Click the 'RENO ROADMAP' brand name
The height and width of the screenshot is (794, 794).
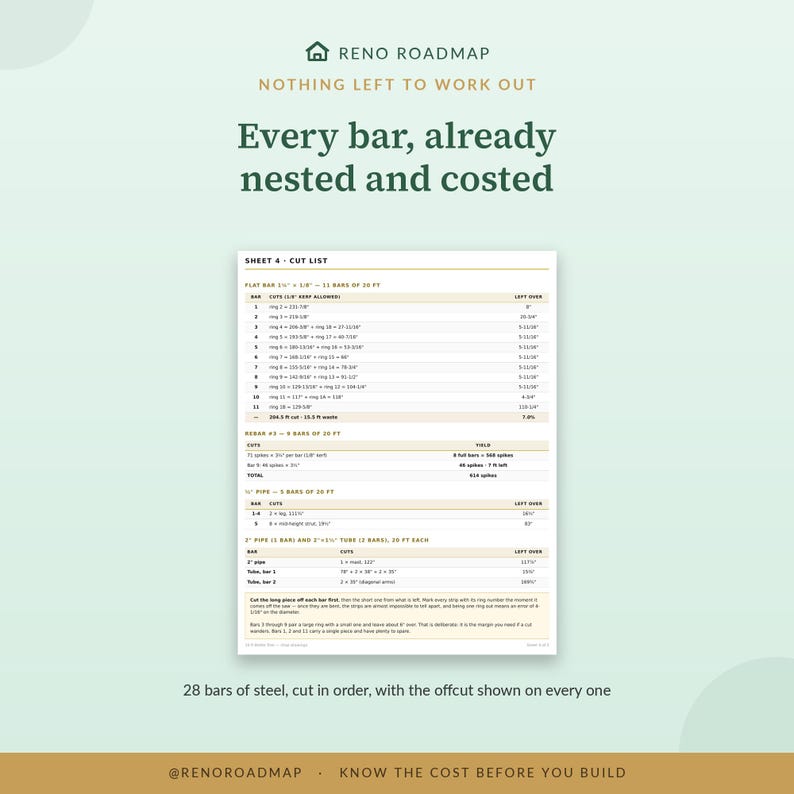point(414,53)
